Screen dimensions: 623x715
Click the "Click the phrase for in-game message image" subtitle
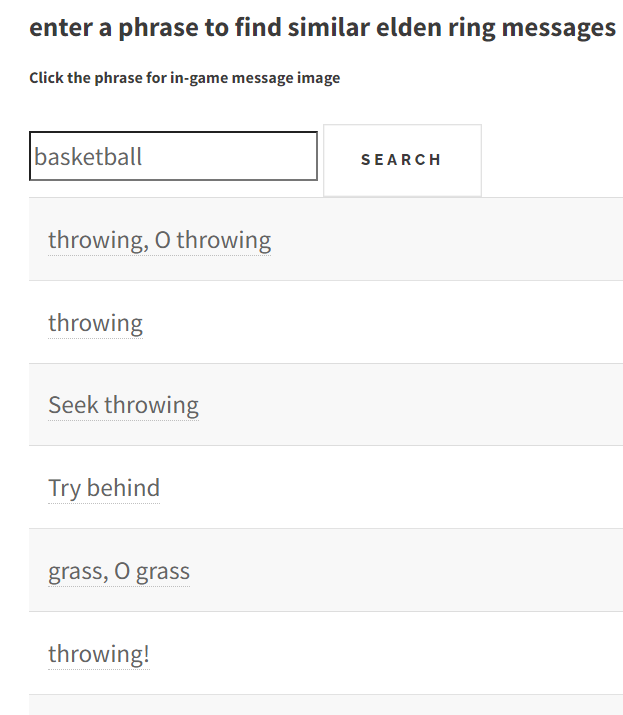pos(185,78)
